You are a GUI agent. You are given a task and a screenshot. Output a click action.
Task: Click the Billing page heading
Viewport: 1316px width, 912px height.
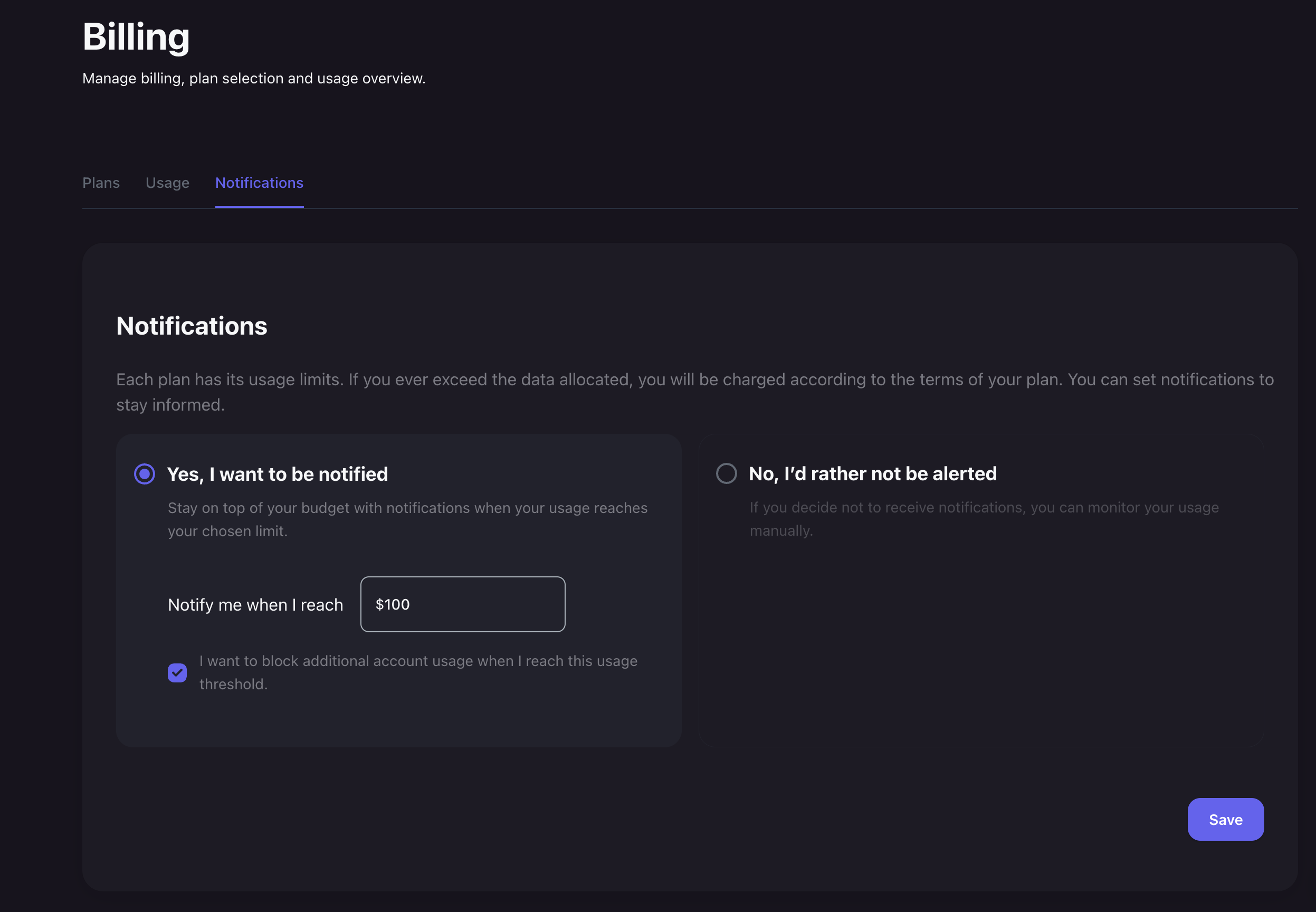pyautogui.click(x=136, y=36)
